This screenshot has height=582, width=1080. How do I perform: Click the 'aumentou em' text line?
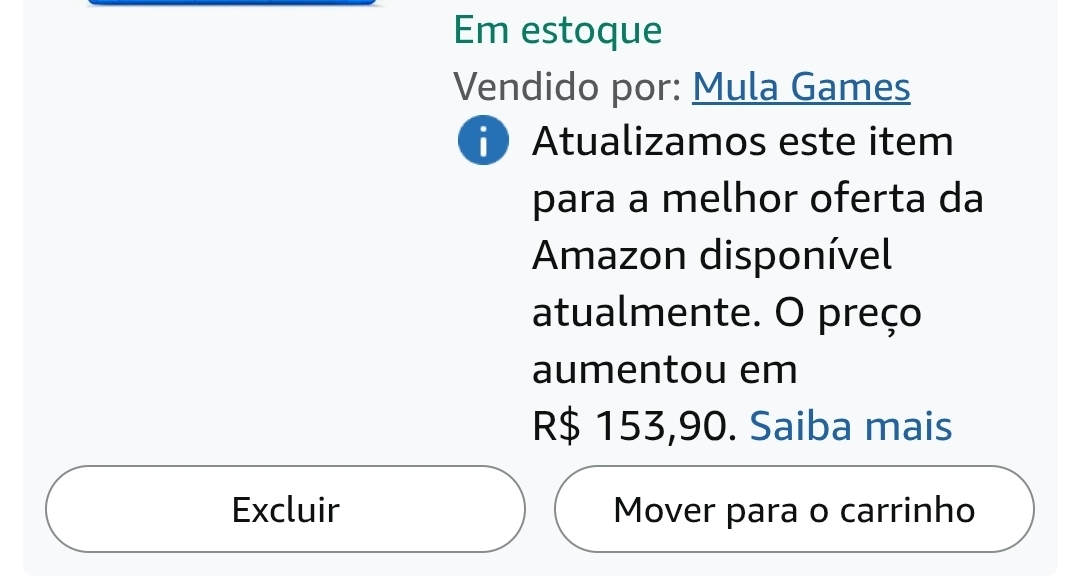[665, 370]
